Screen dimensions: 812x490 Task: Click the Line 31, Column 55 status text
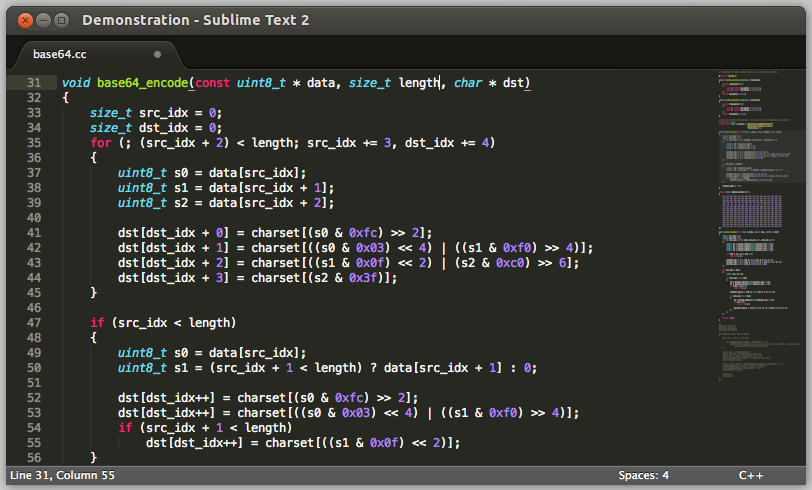click(61, 475)
